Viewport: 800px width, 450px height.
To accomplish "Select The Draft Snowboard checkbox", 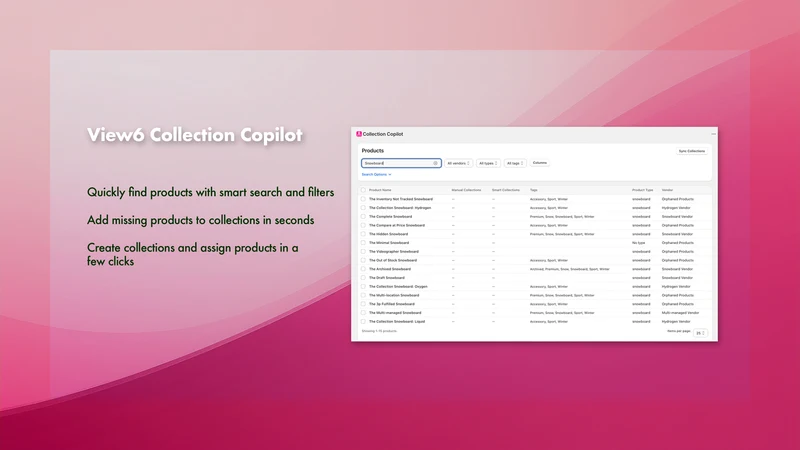I will [363, 278].
